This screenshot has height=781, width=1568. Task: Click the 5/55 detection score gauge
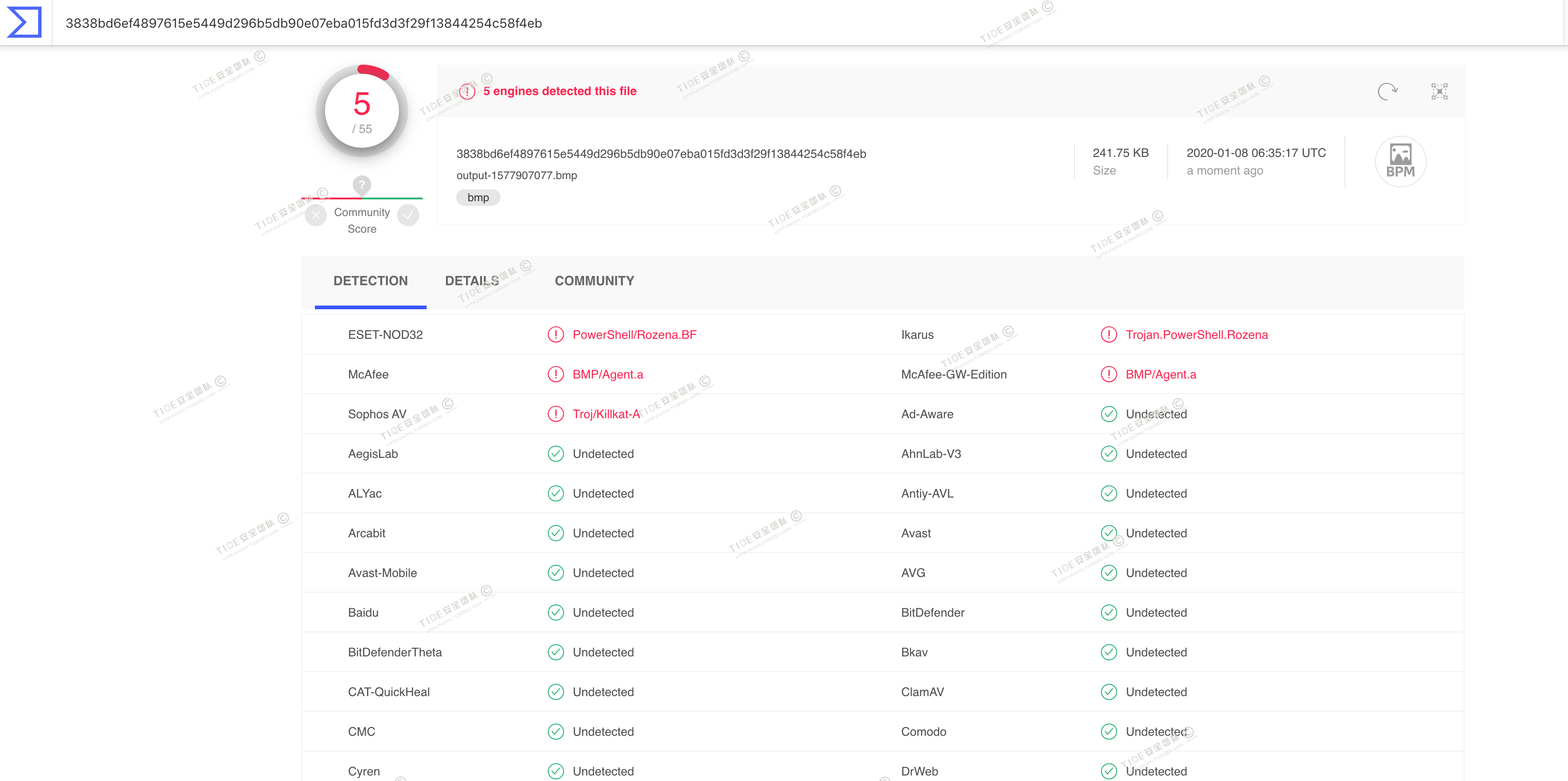pyautogui.click(x=362, y=111)
